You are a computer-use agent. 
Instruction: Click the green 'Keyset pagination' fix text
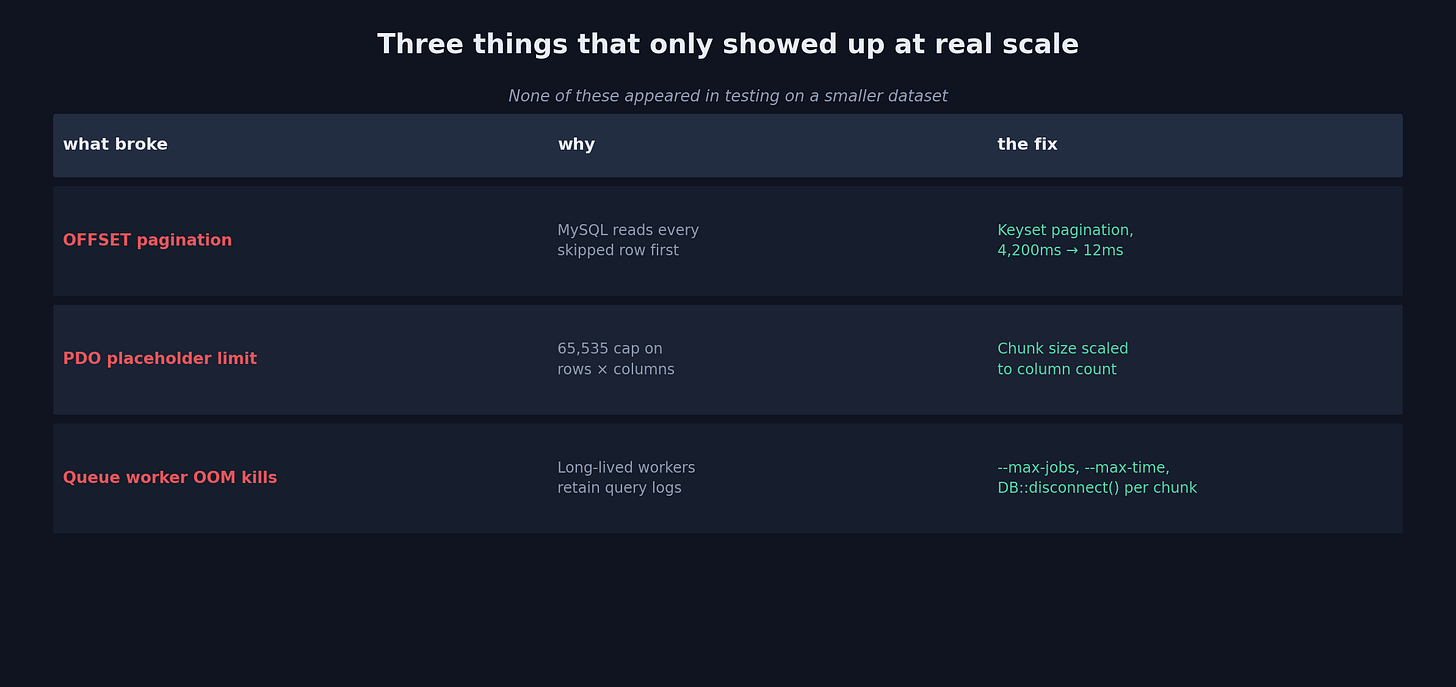[1065, 230]
